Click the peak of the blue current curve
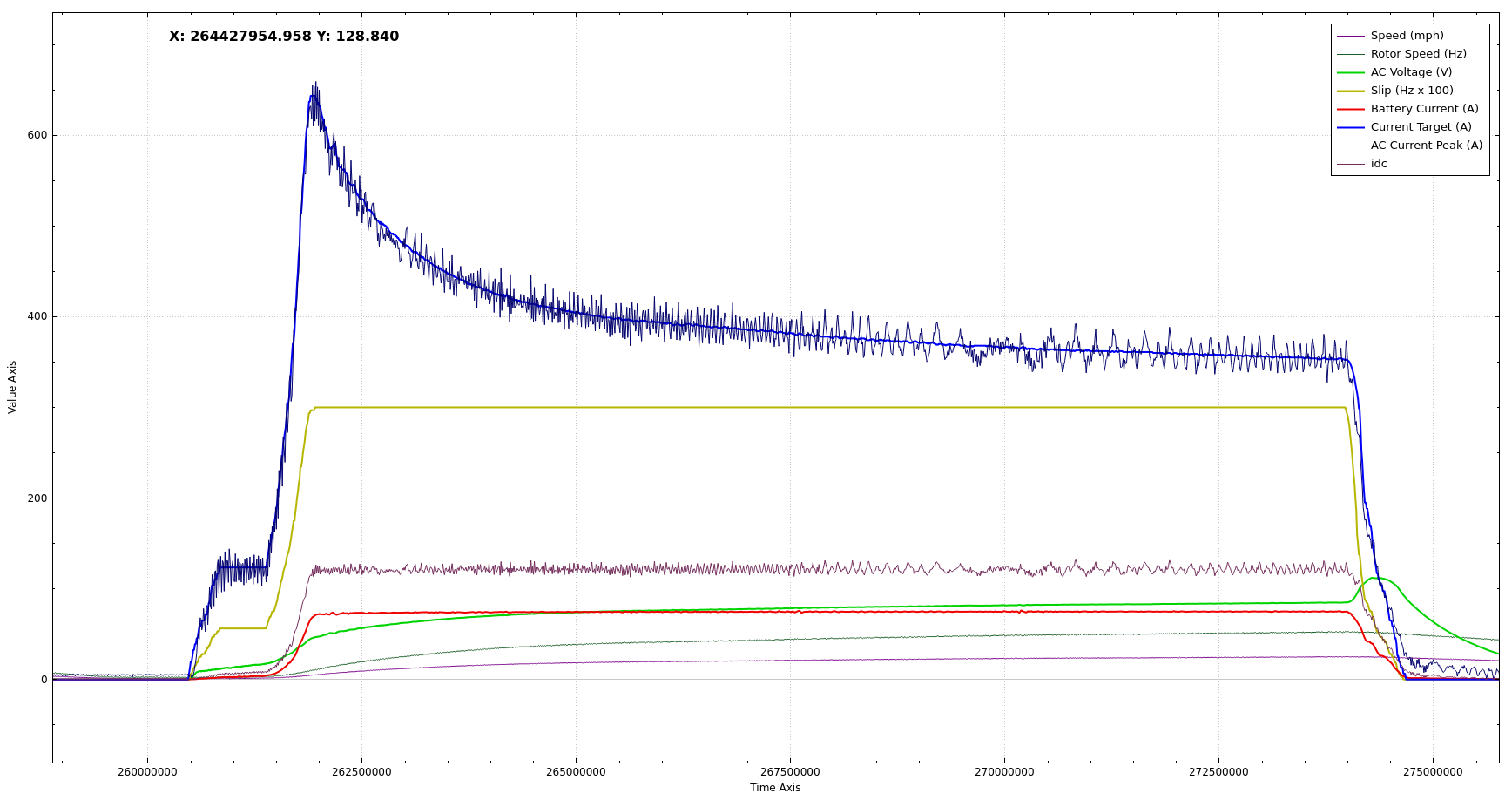The image size is (1512, 800). pyautogui.click(x=314, y=94)
